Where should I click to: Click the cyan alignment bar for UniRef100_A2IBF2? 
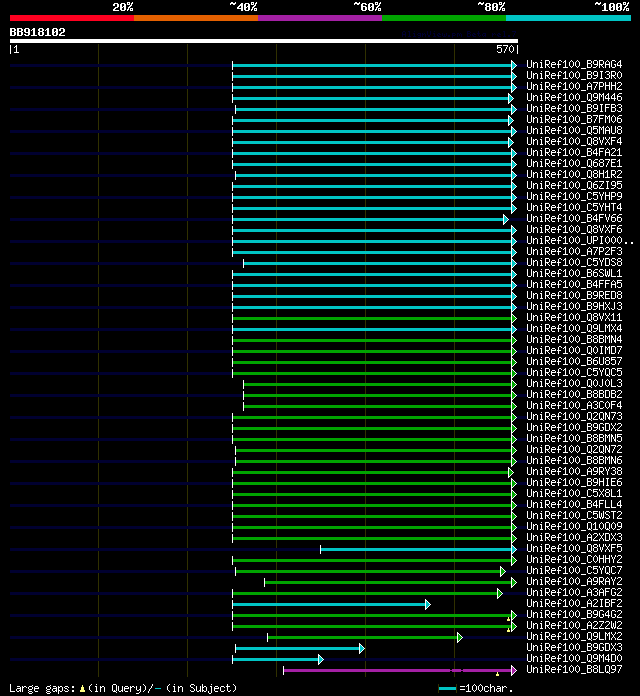pyautogui.click(x=332, y=605)
